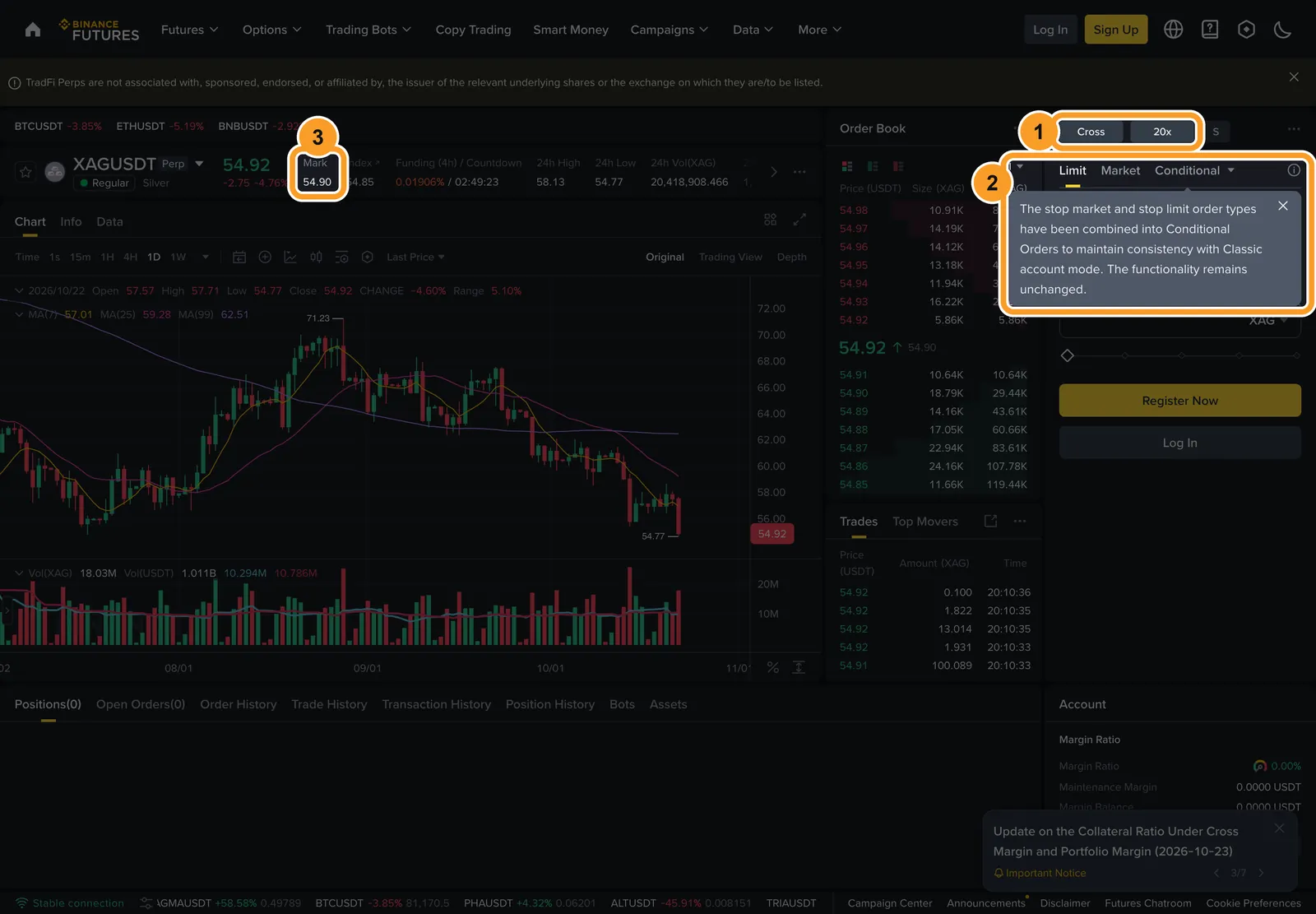The height and width of the screenshot is (914, 1316).
Task: Open the chart layout grid icon
Action: pyautogui.click(x=770, y=220)
